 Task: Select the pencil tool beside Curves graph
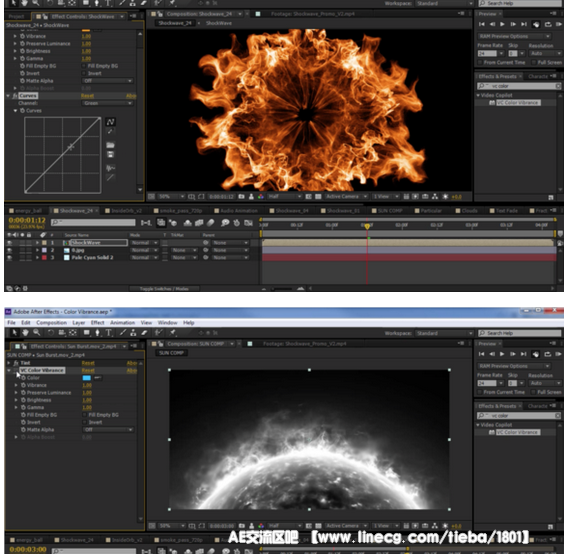(110, 132)
